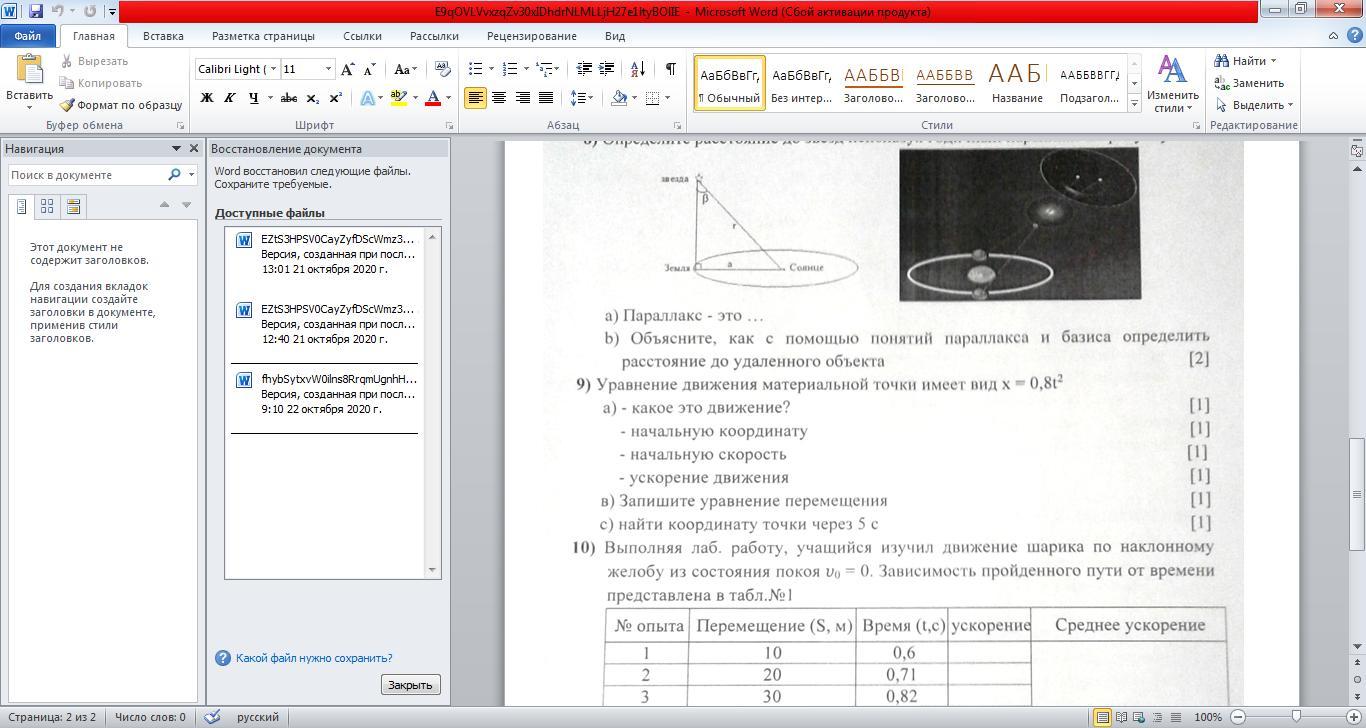Click the Clear formatting icon
Viewport: 1366px width, 728px height.
point(444,69)
